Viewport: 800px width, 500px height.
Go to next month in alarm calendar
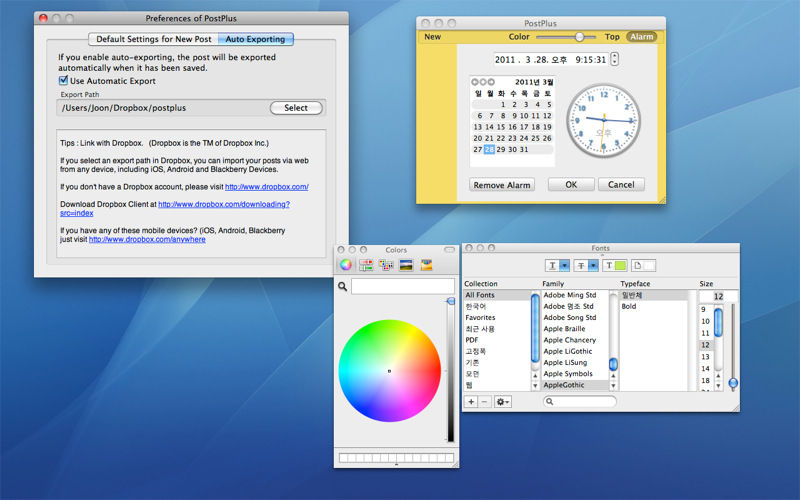(491, 82)
